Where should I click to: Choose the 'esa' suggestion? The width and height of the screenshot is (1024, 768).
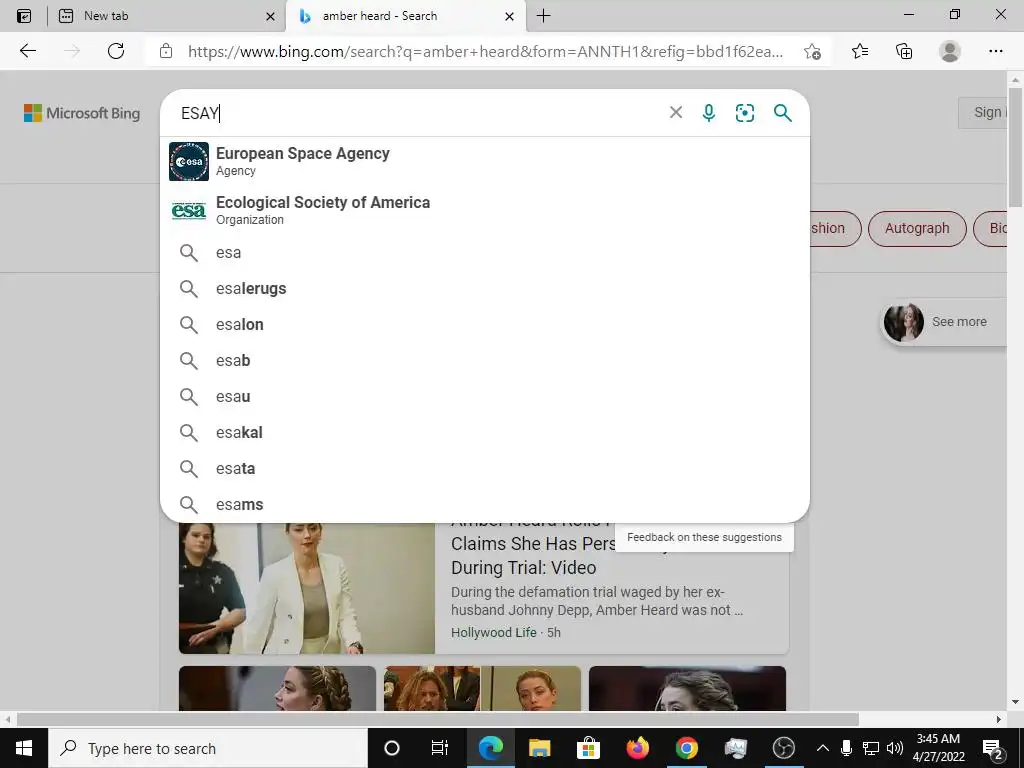[x=485, y=253]
